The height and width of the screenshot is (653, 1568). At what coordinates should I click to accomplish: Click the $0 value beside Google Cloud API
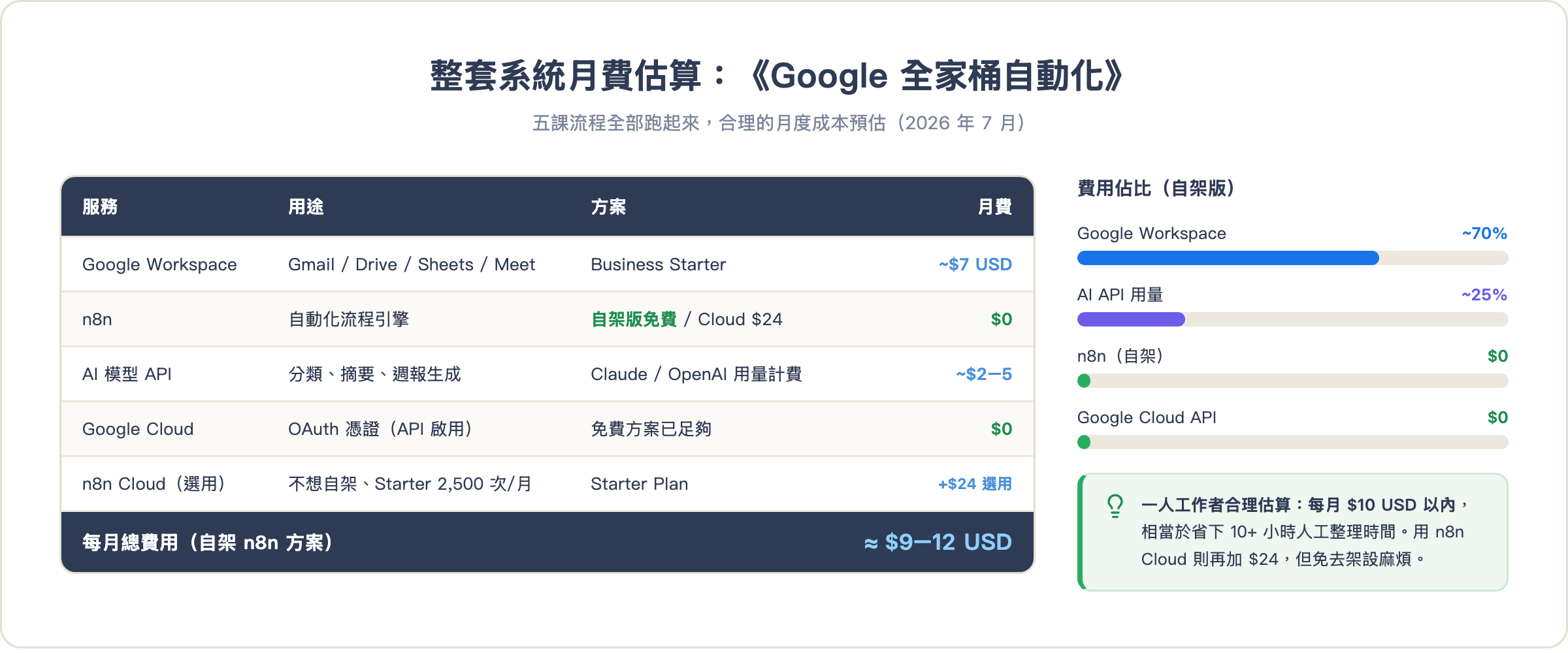pos(1497,417)
